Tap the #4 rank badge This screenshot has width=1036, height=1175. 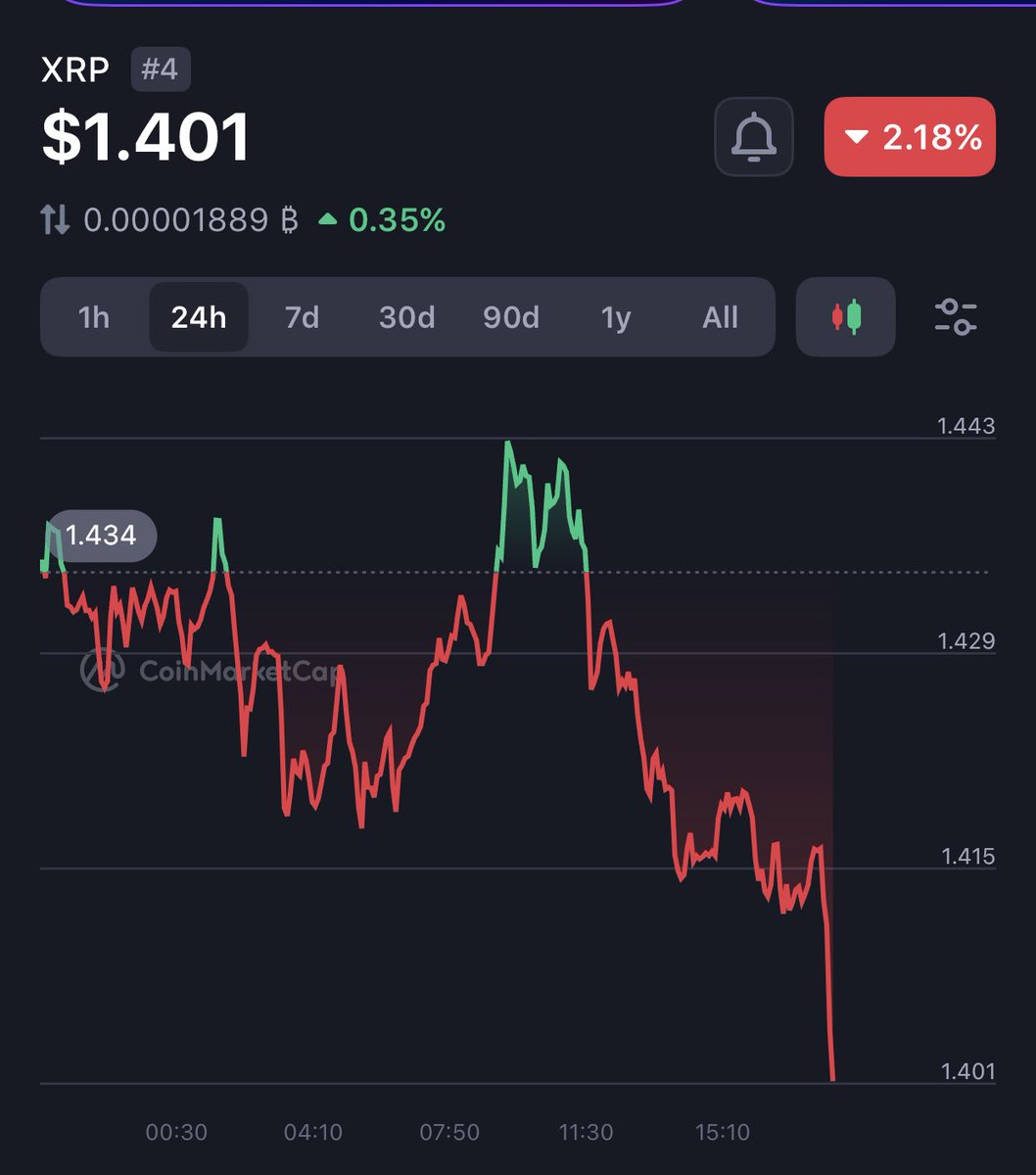[161, 70]
